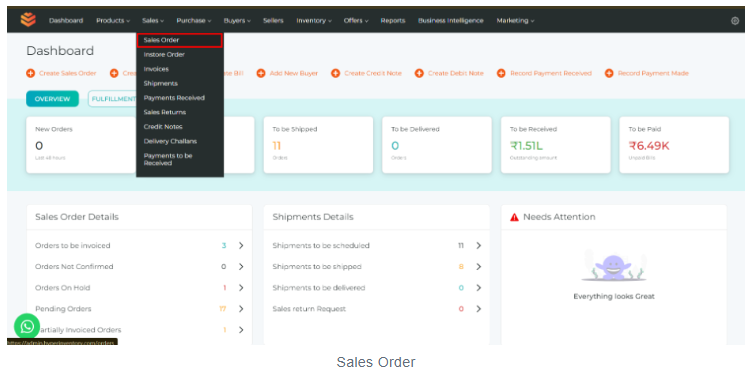Open Sales return Request arrow

click(x=478, y=309)
